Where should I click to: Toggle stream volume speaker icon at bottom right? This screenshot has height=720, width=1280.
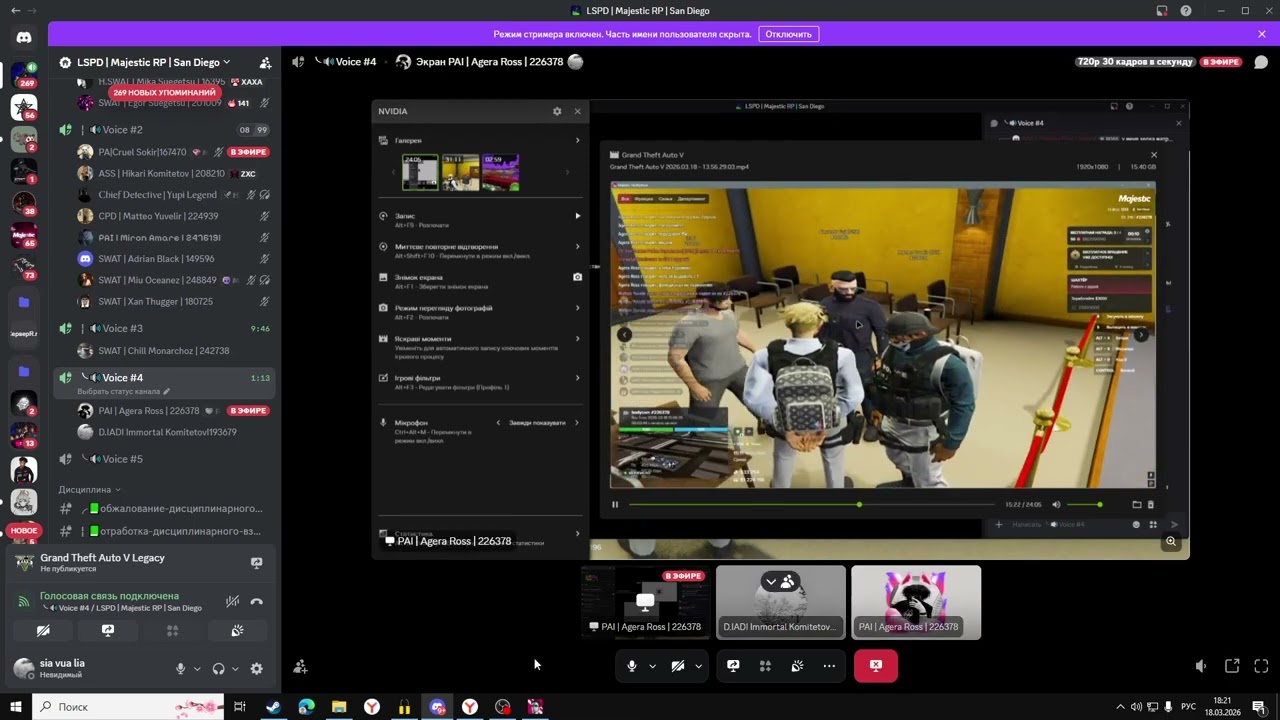coord(1201,666)
